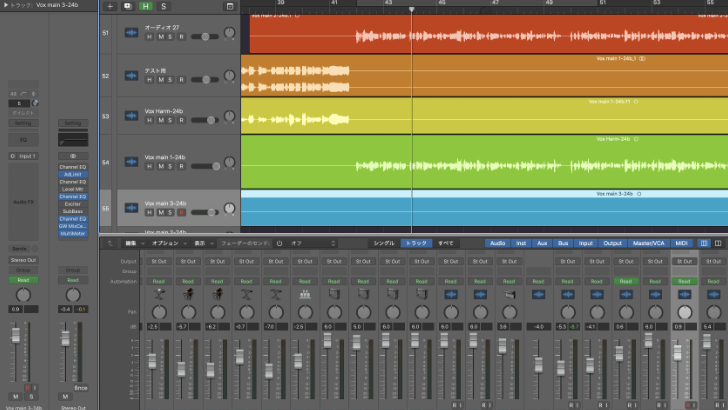Open the オプション menu in the mixer
Screen dimensions: 728x410
169,243
